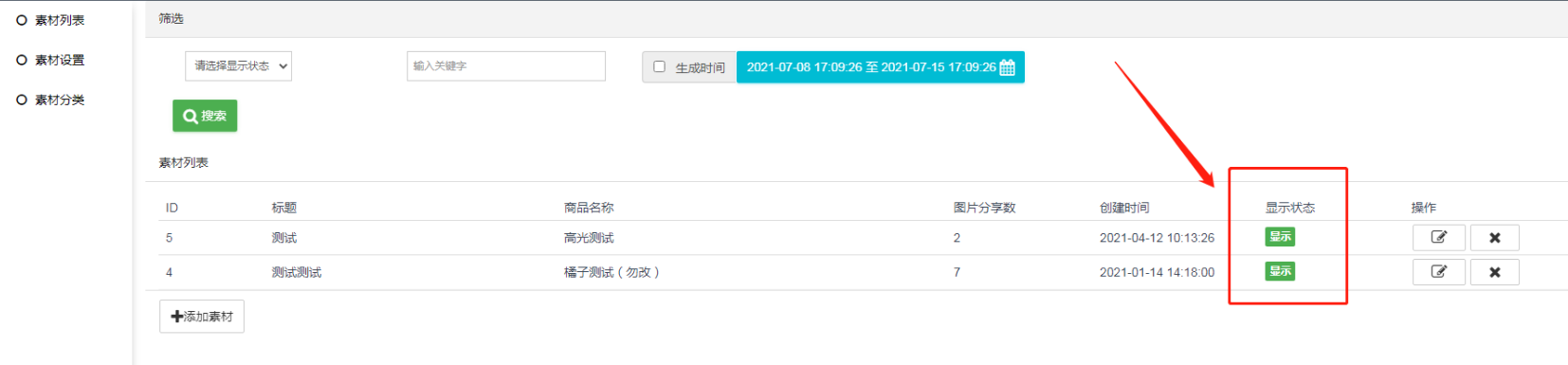1568x365 pixels.
Task: Toggle the 生成时间 checkbox
Action: 660,66
